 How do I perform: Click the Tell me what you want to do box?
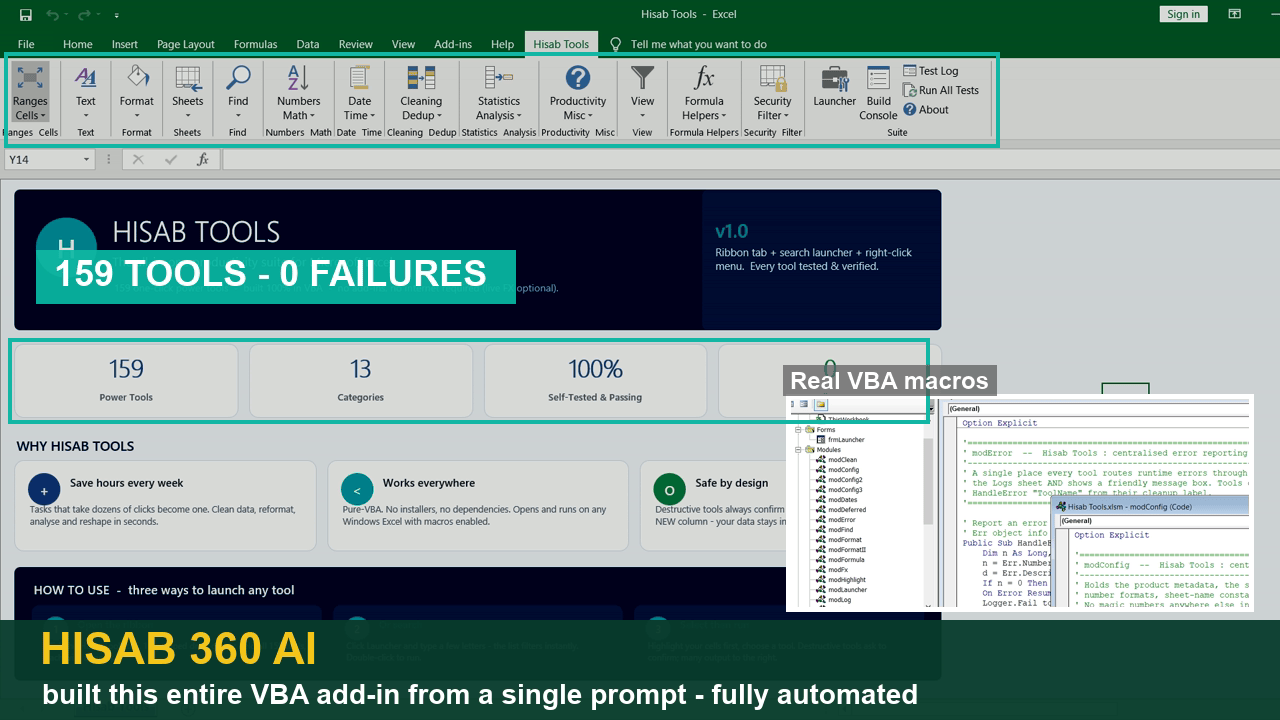point(698,44)
